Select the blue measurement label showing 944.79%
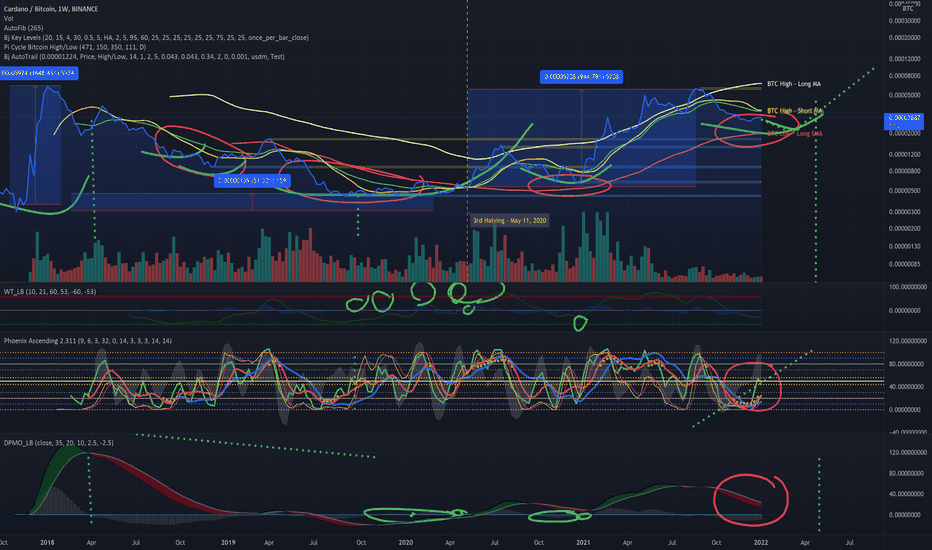 tap(581, 77)
